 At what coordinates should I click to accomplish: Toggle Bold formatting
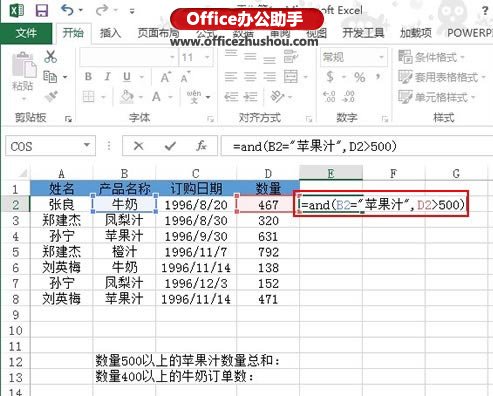coord(88,77)
